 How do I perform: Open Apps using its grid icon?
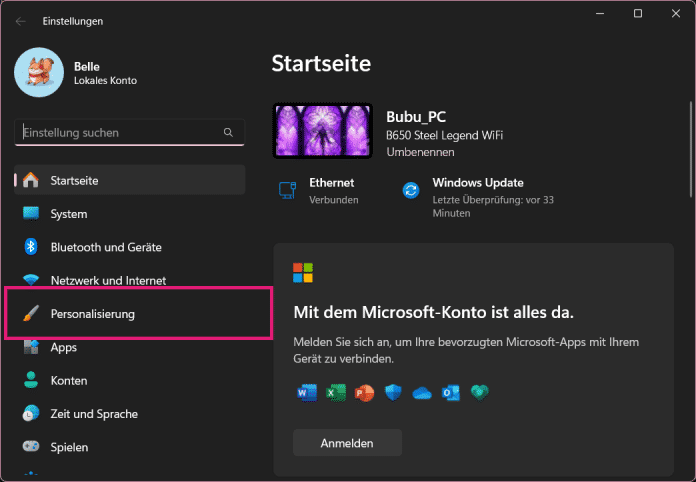(31, 347)
